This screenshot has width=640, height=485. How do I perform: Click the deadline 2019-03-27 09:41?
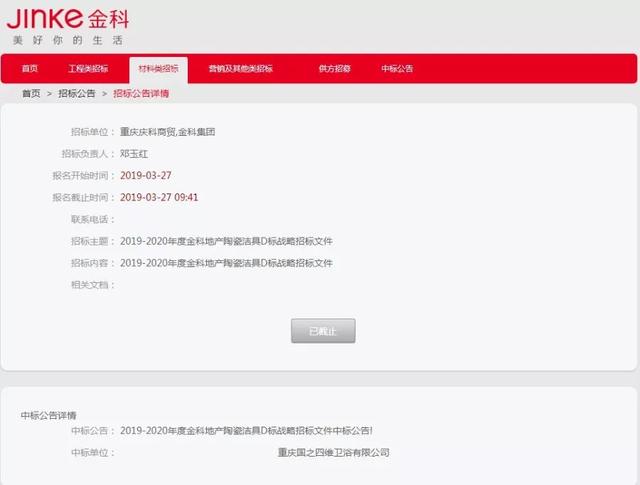click(159, 198)
